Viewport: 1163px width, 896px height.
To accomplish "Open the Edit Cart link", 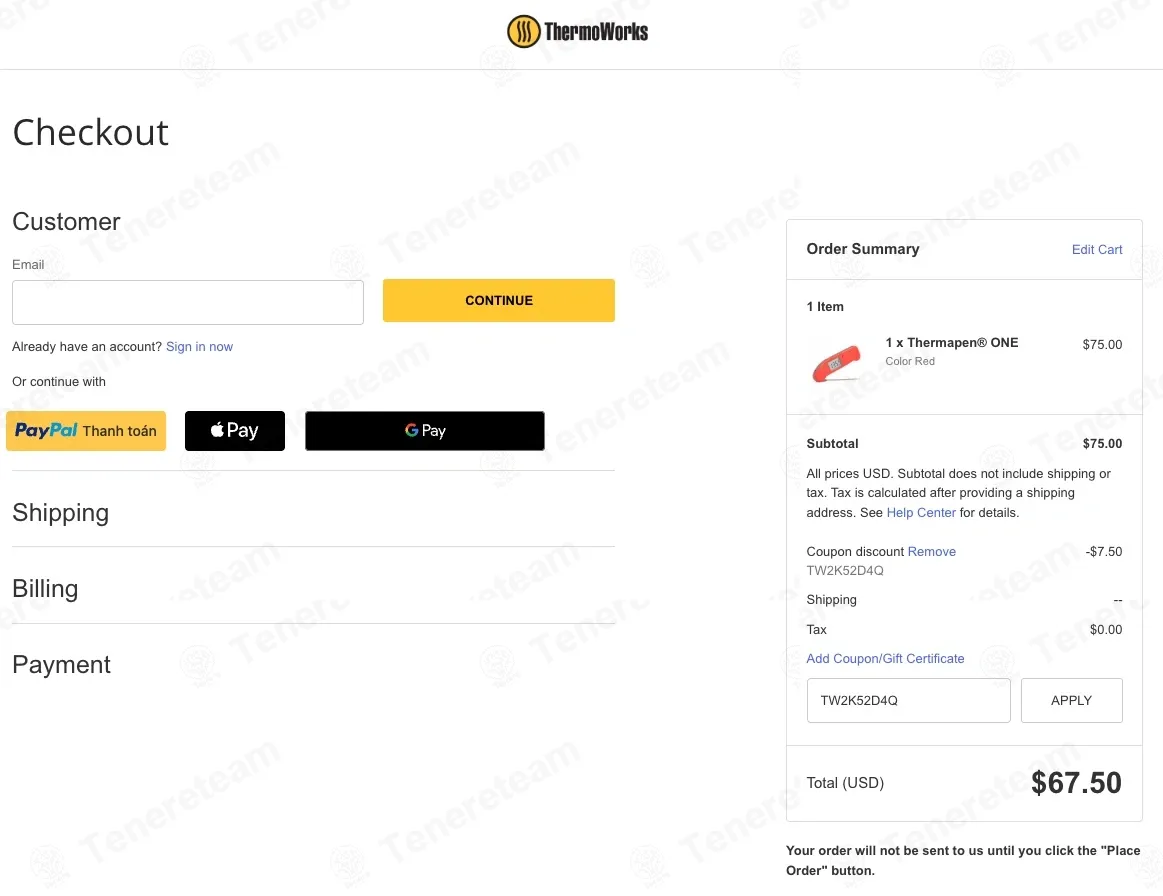I will point(1096,249).
